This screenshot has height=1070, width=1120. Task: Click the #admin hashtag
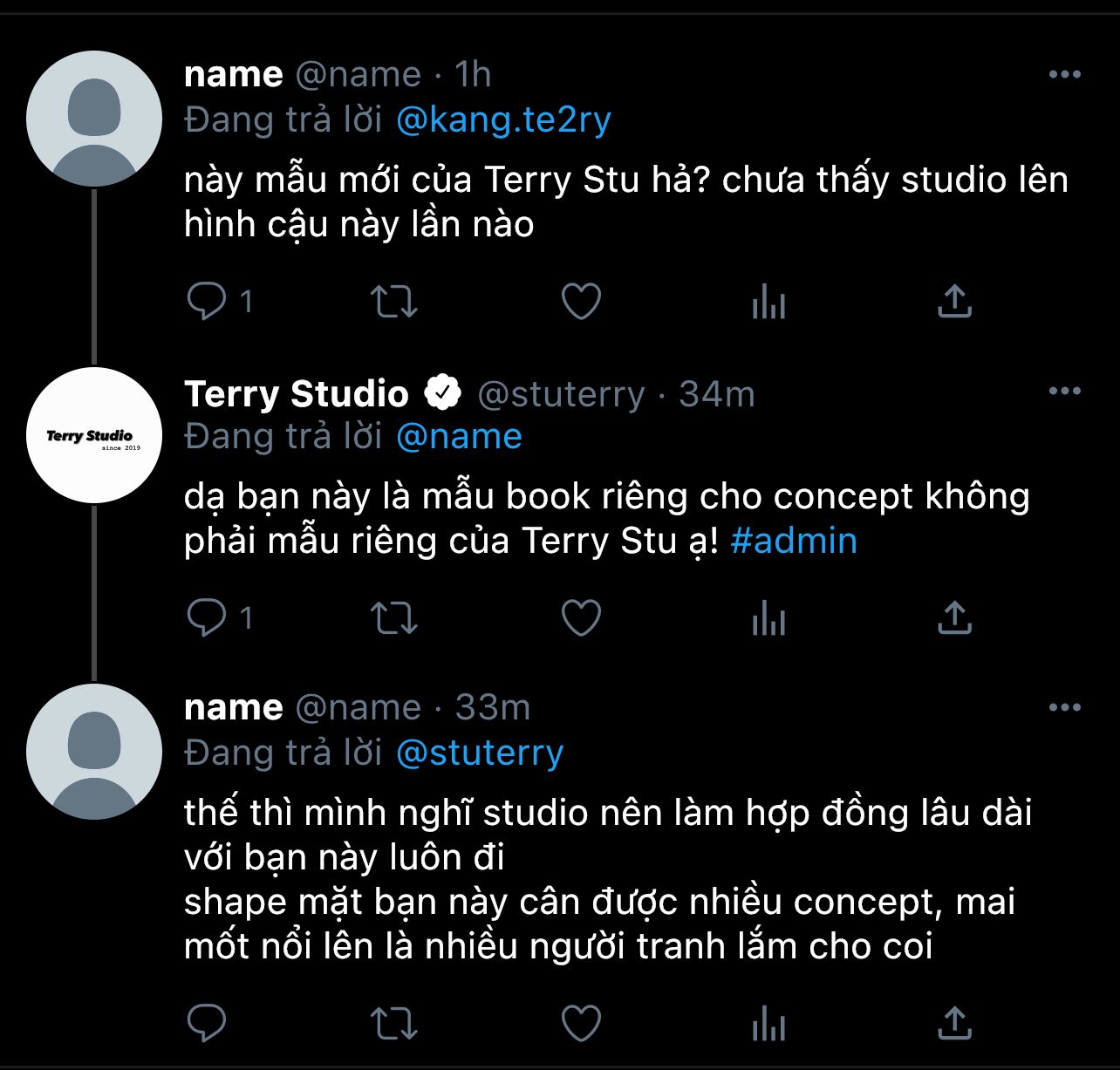(794, 541)
